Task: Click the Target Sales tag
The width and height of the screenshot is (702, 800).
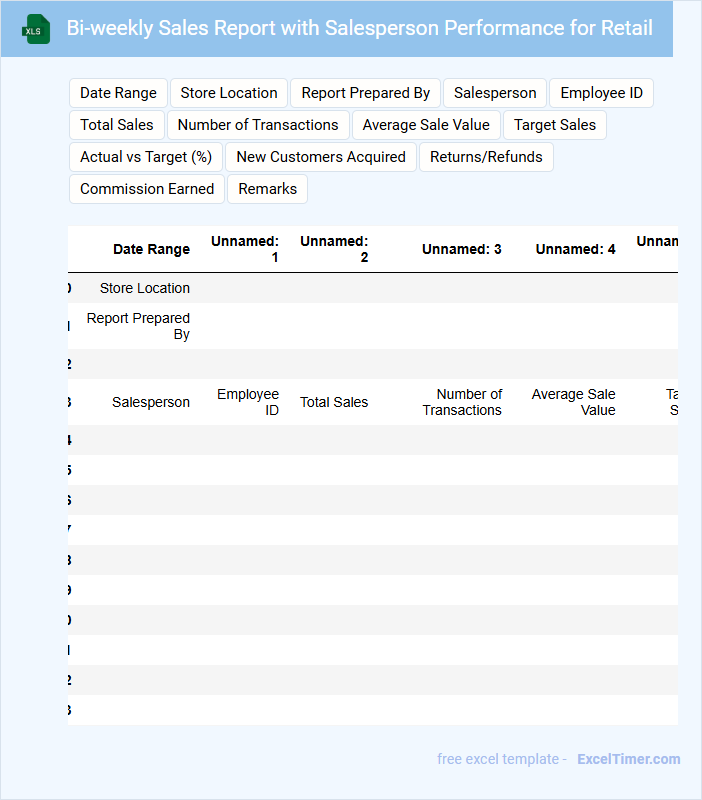Action: [x=555, y=125]
